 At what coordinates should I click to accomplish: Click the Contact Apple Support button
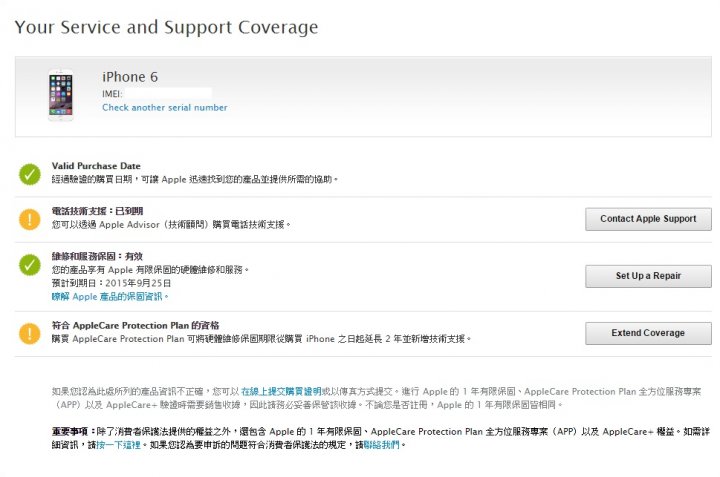coord(648,219)
